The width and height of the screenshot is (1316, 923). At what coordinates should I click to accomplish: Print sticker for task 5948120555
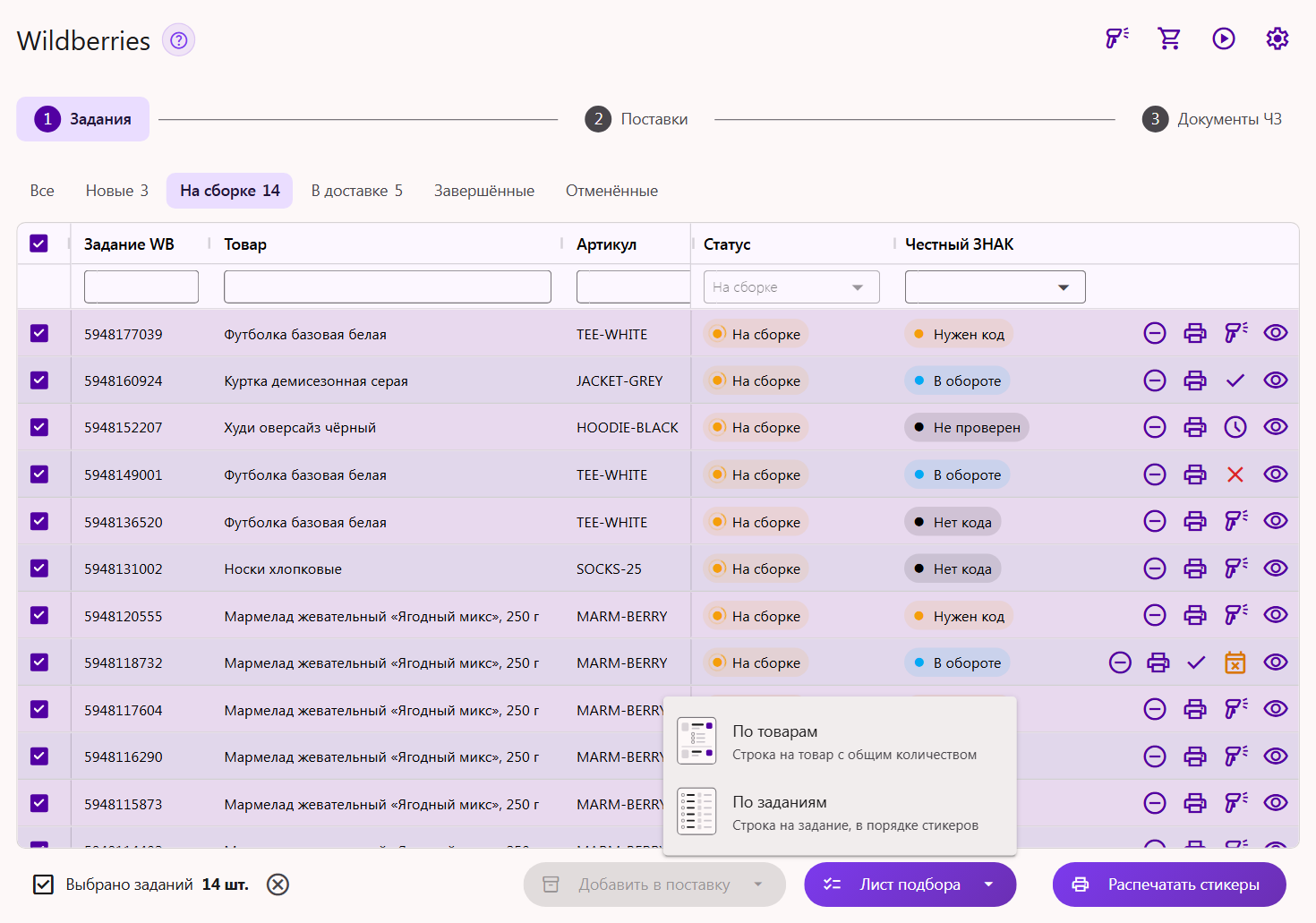tap(1195, 615)
